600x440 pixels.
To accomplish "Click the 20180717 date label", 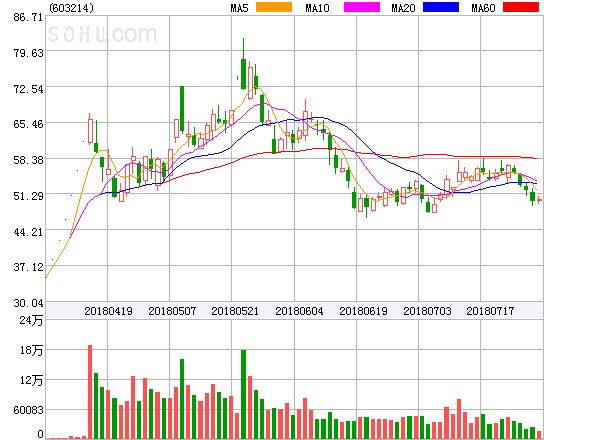I will [x=490, y=311].
